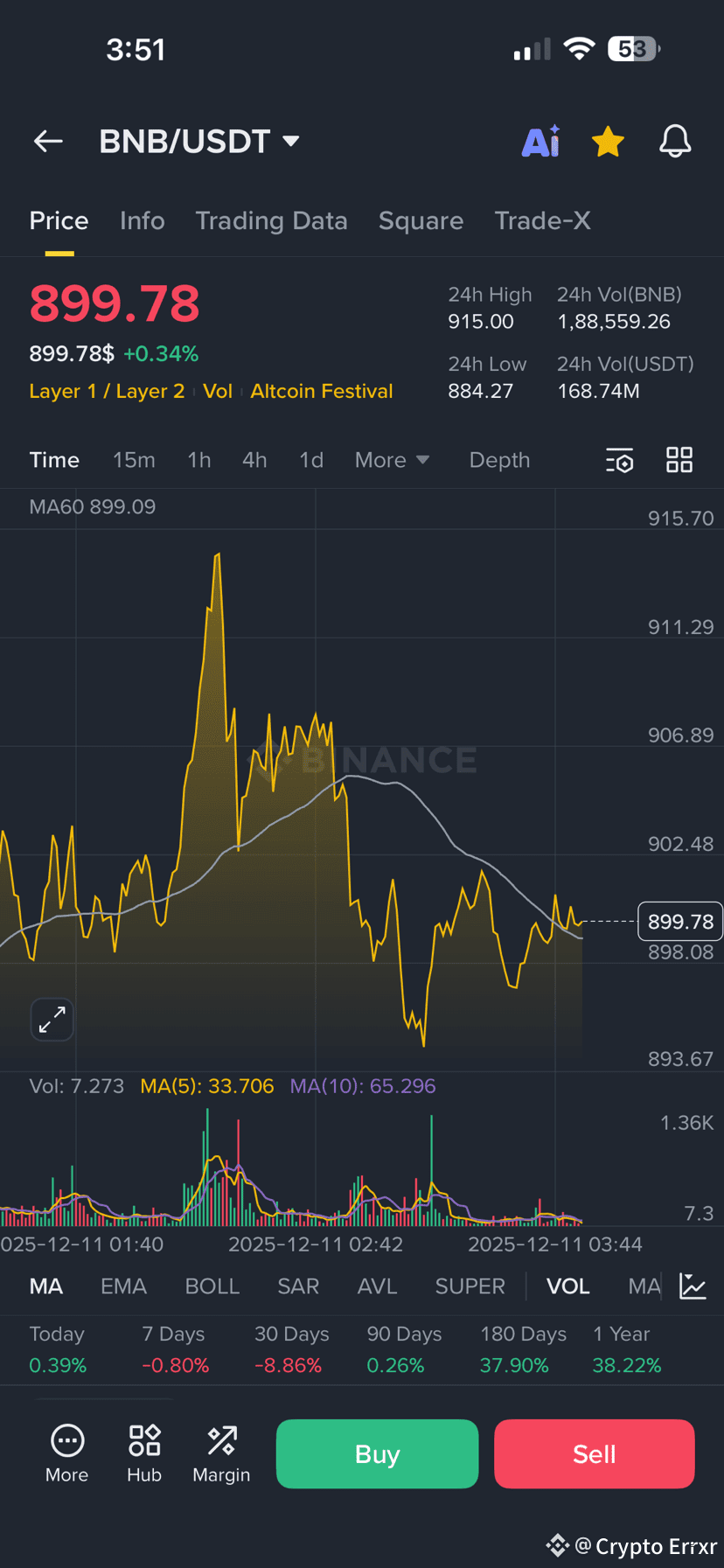This screenshot has height=1568, width=724.
Task: Switch to the Info tab
Action: (x=142, y=220)
